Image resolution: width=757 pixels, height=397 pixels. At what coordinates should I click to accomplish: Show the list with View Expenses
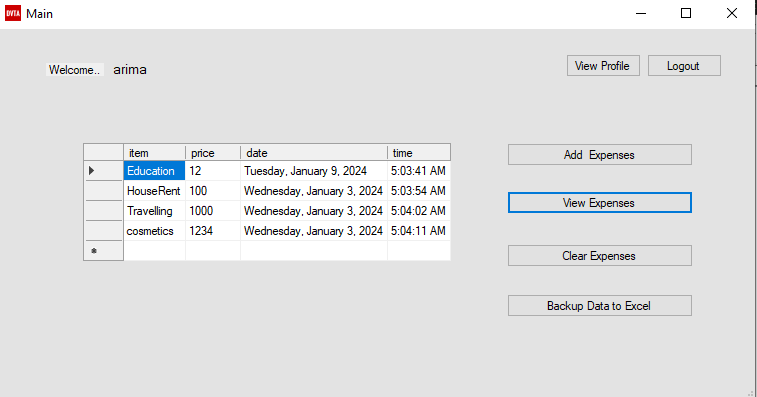pos(599,203)
